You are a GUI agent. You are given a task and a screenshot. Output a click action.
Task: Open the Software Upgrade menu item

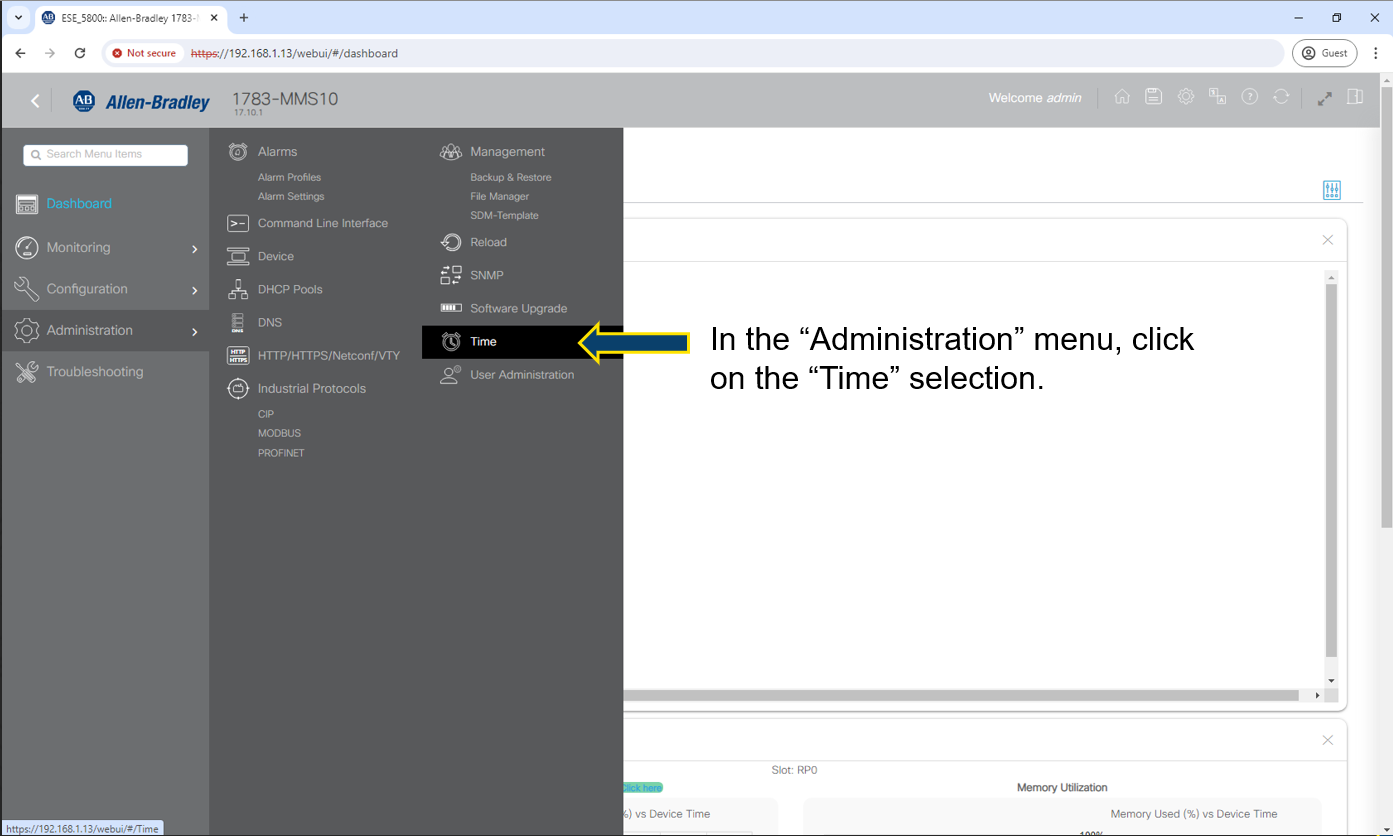click(518, 309)
